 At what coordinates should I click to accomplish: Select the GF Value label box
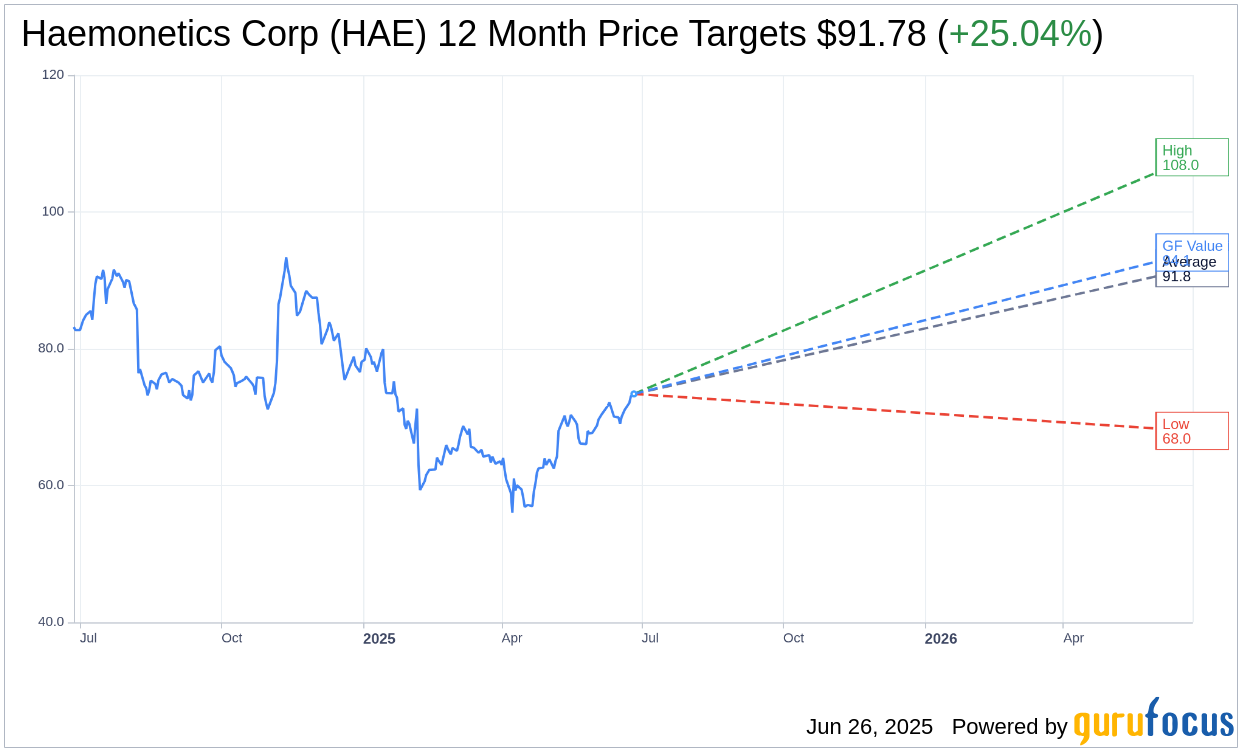[x=1192, y=243]
